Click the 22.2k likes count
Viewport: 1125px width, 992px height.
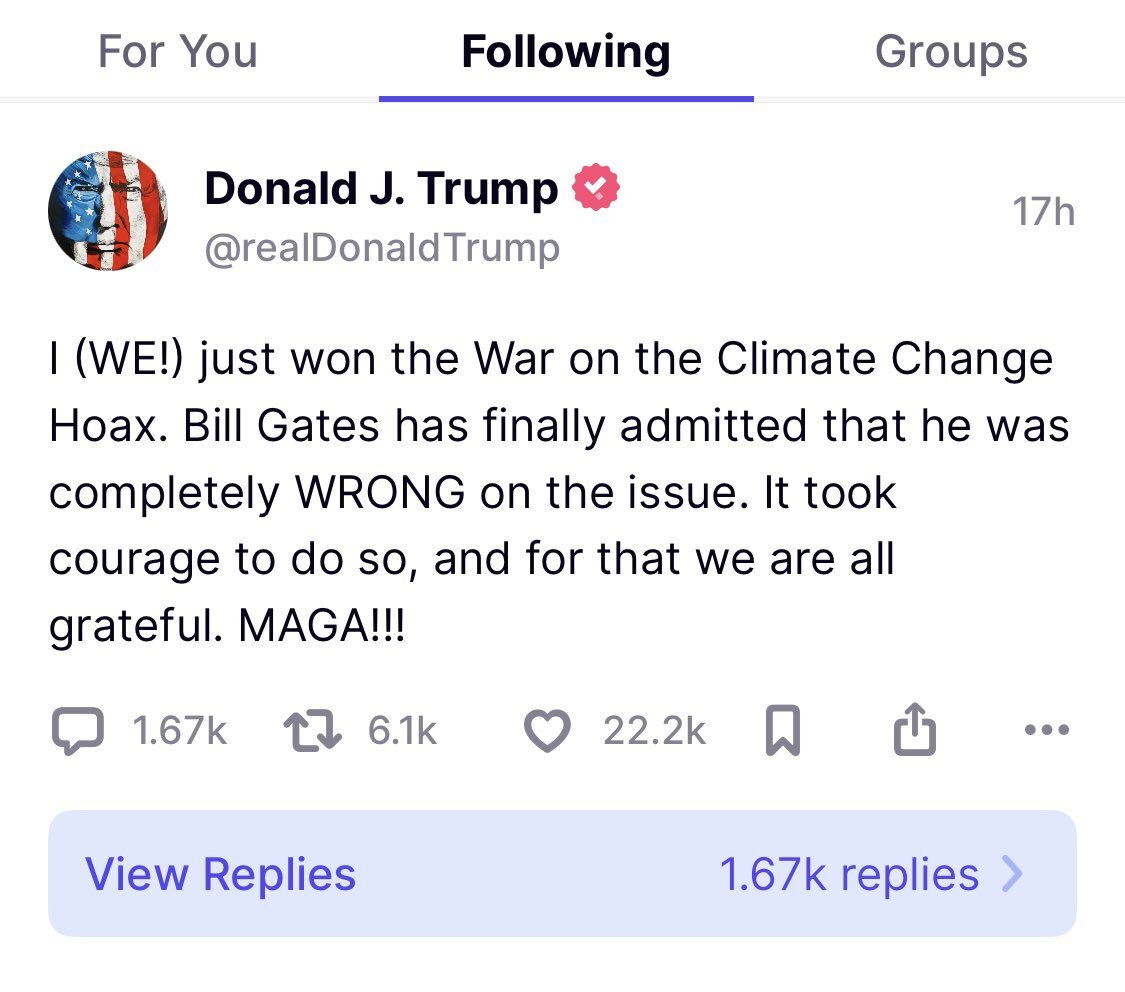coord(654,732)
